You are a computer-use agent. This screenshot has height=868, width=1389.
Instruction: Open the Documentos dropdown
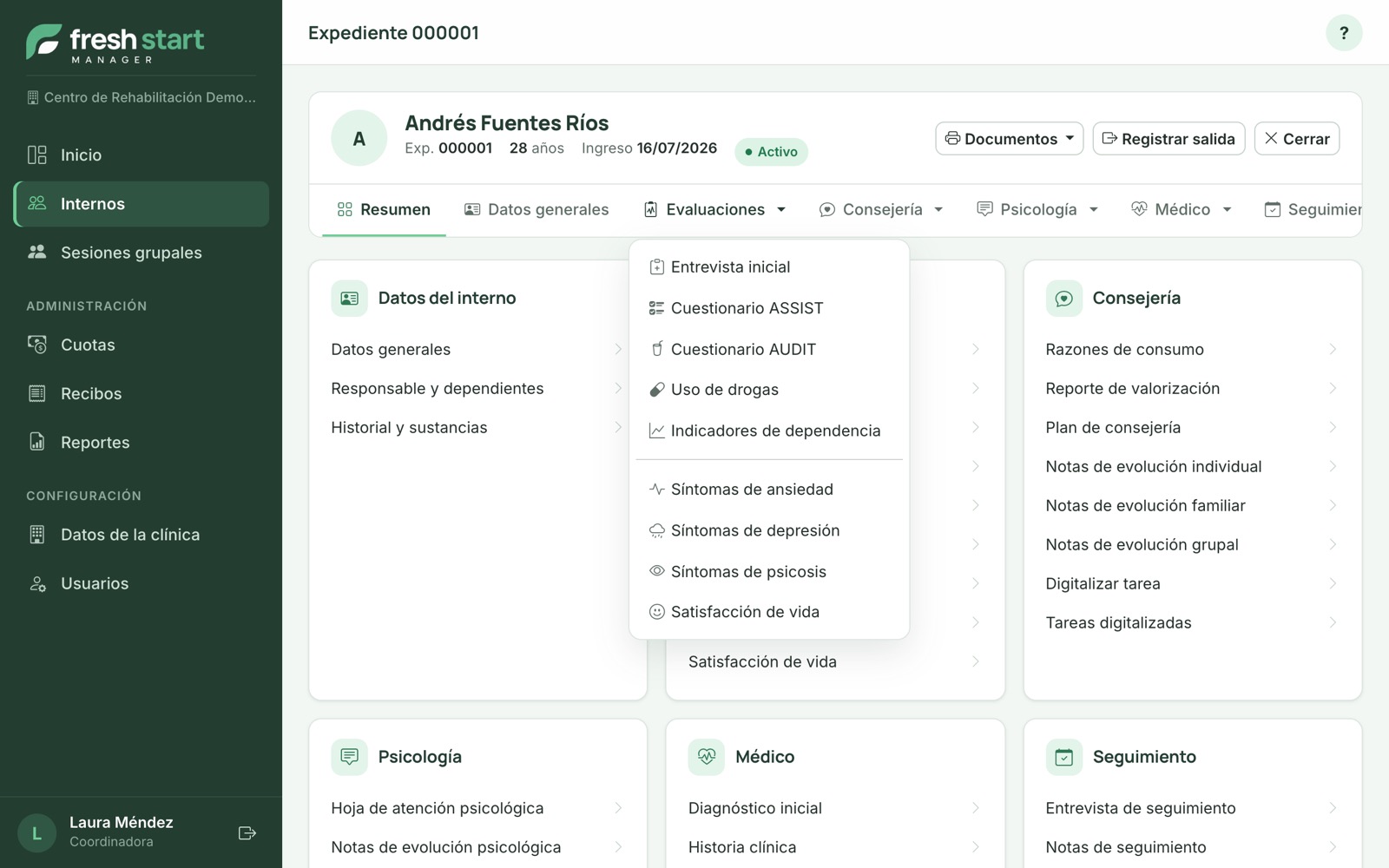(x=1009, y=139)
